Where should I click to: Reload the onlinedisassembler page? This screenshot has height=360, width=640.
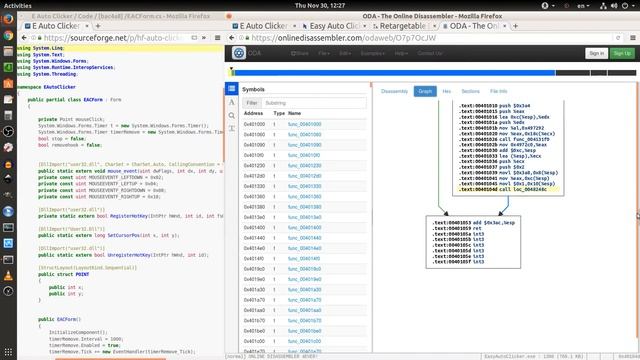click(x=618, y=38)
